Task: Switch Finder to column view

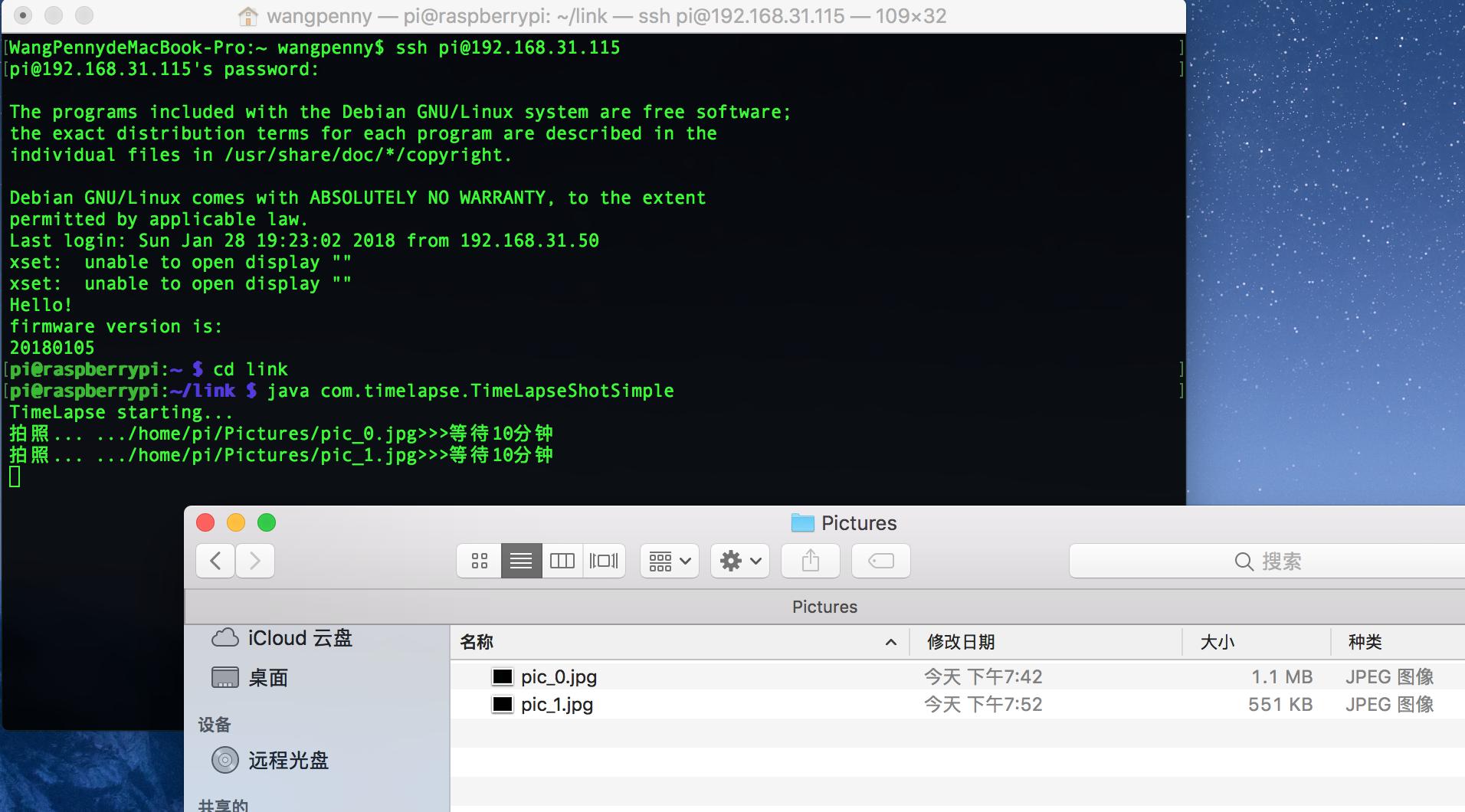Action: click(562, 562)
